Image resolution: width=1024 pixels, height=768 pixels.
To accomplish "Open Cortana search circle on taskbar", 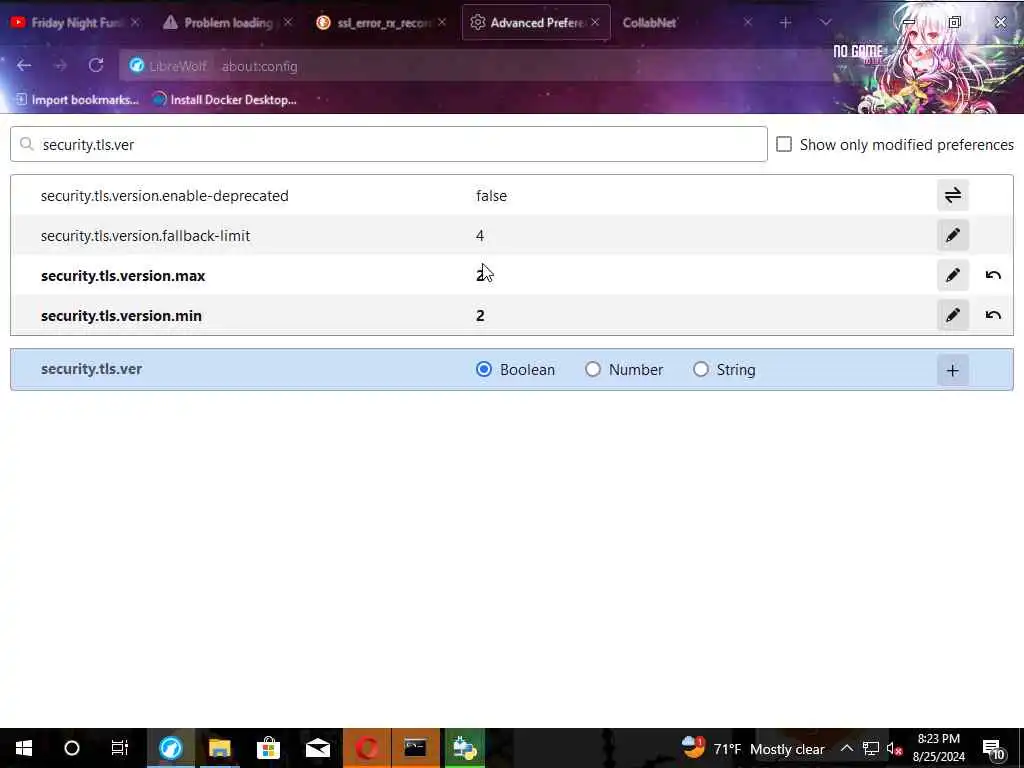I will click(x=72, y=748).
